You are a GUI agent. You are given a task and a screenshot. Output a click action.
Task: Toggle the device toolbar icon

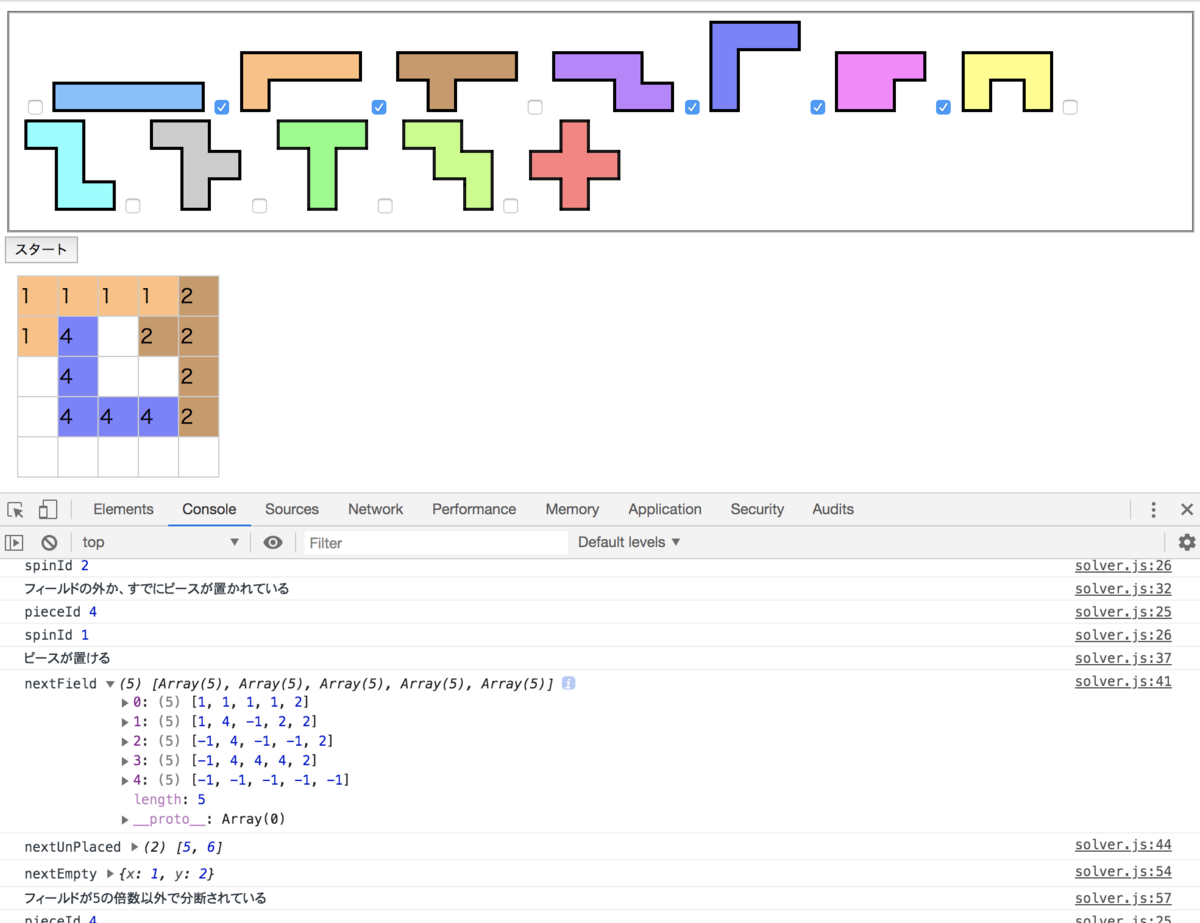48,509
